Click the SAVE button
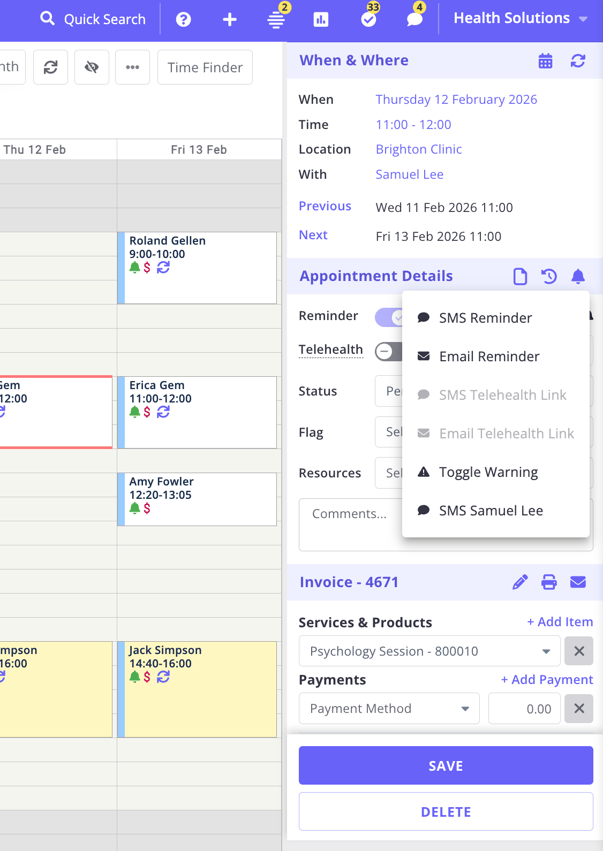 click(445, 766)
